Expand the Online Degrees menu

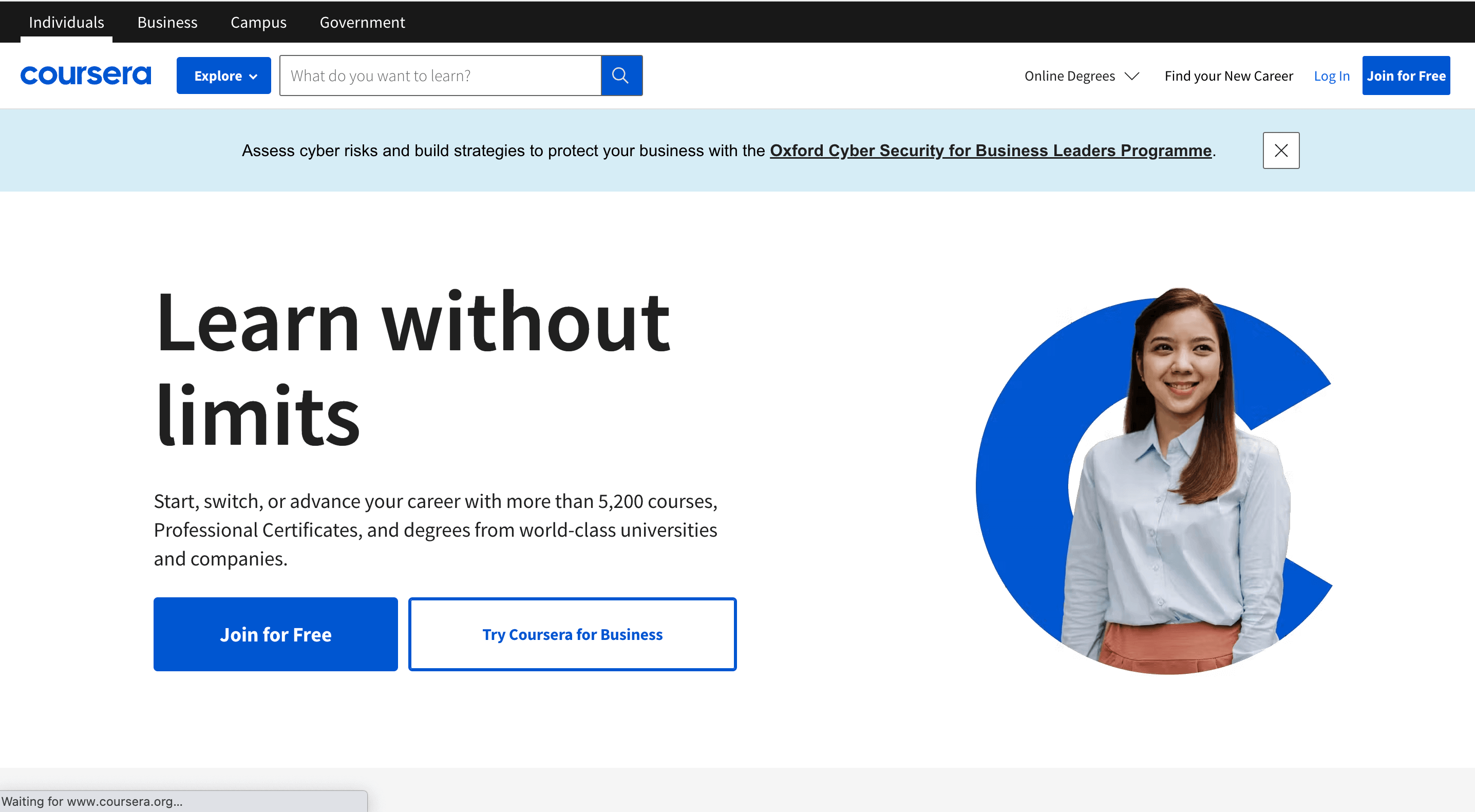tap(1069, 75)
